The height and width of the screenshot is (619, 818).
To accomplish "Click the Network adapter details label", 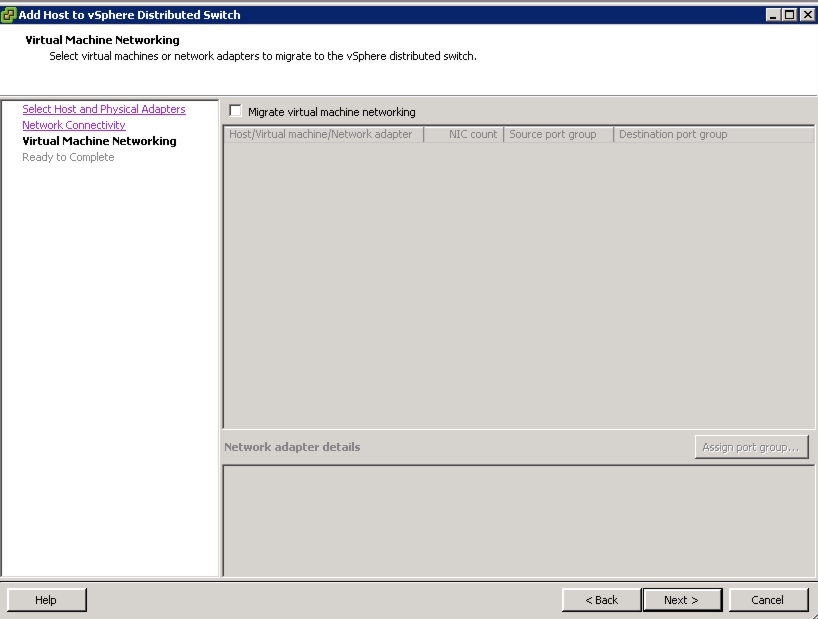I will click(292, 447).
